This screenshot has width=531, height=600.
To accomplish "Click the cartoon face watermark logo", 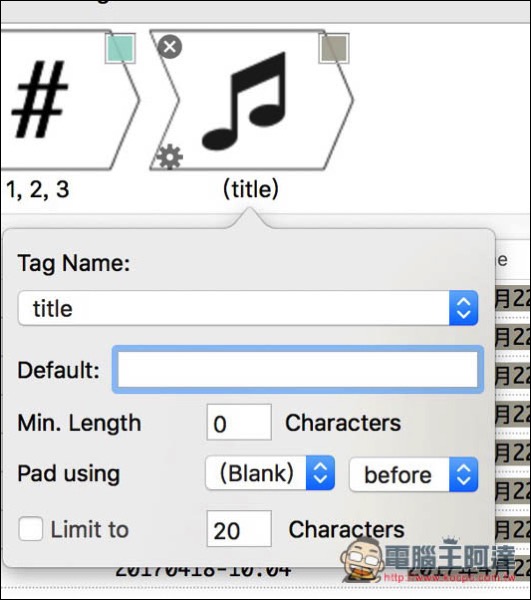I will coord(362,559).
